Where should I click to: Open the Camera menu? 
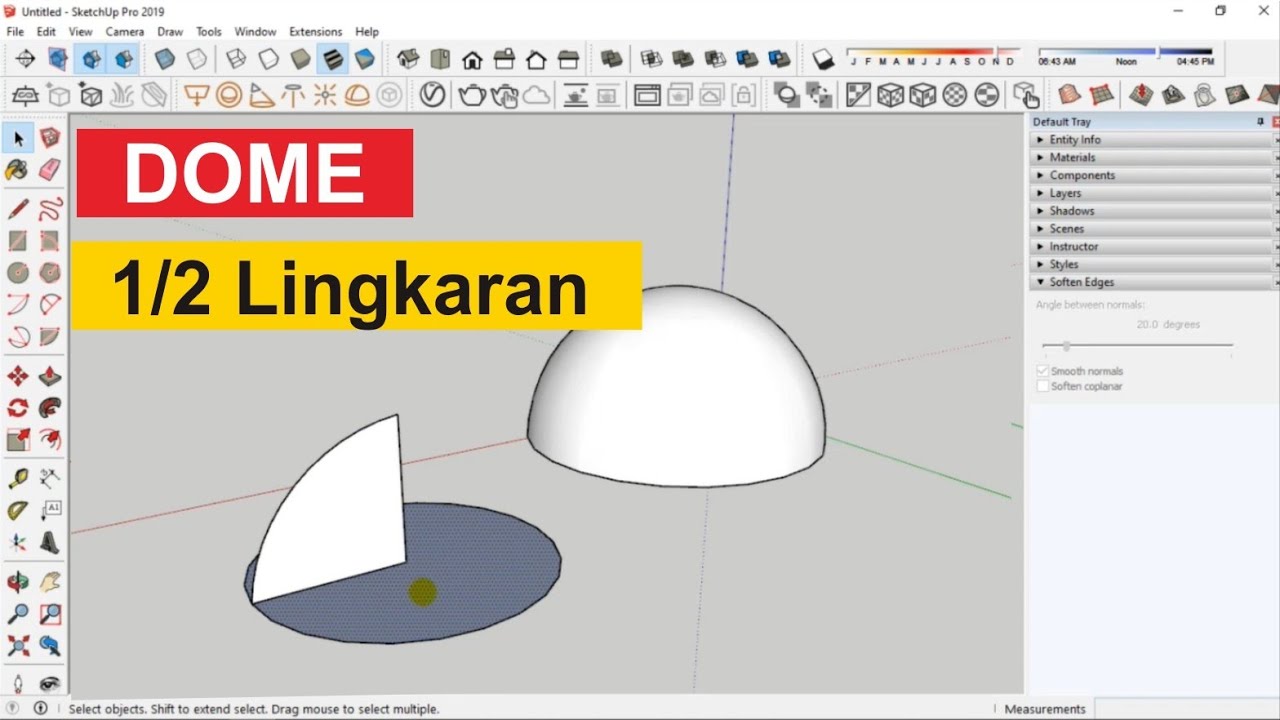pos(125,32)
